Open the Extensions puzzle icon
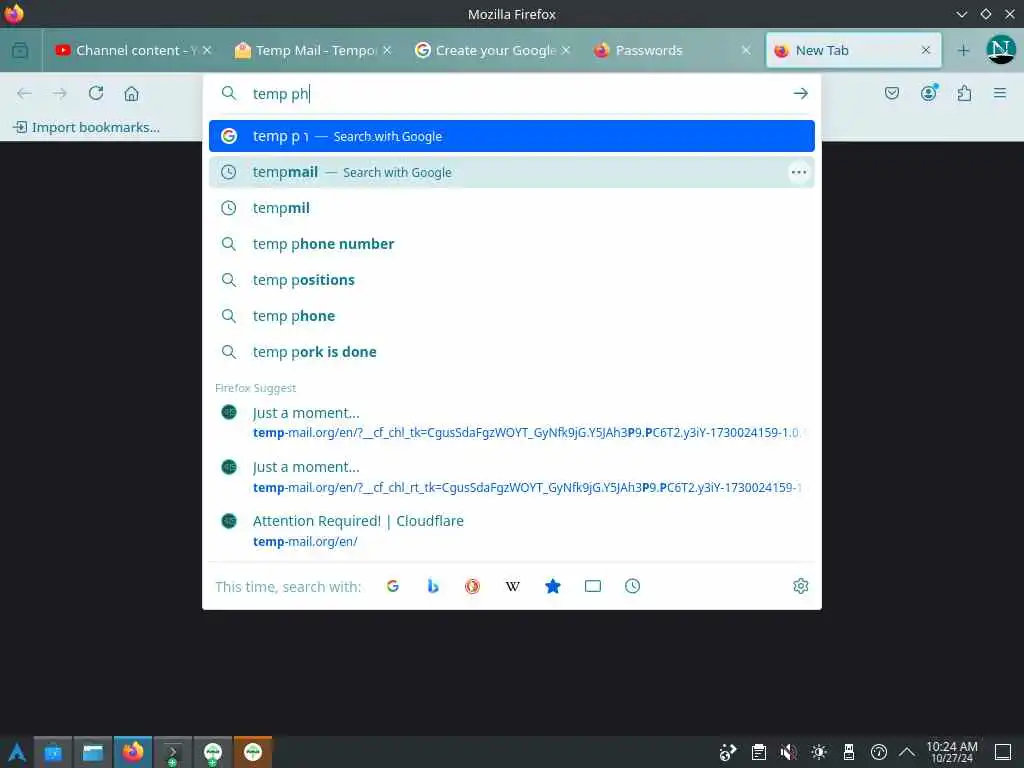 964,93
